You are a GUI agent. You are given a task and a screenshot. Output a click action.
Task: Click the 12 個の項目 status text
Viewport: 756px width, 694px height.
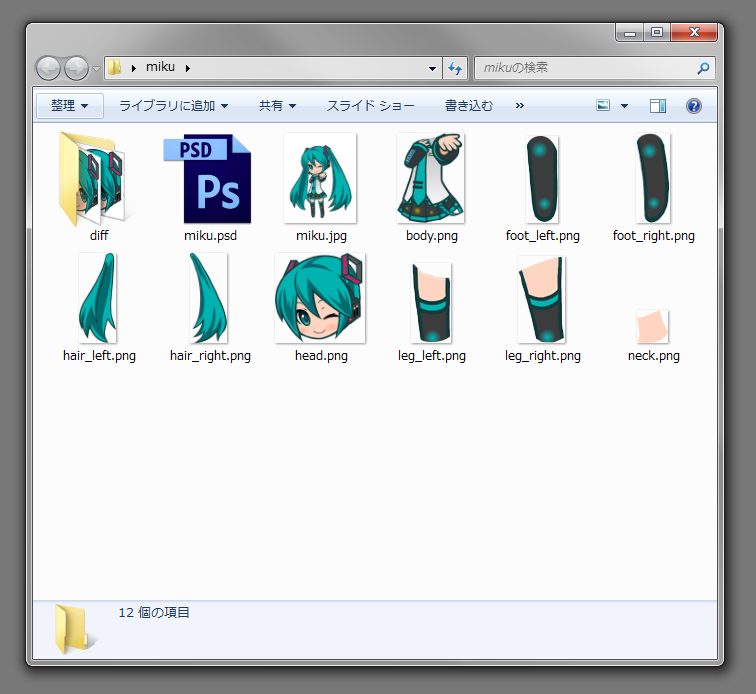pyautogui.click(x=154, y=612)
